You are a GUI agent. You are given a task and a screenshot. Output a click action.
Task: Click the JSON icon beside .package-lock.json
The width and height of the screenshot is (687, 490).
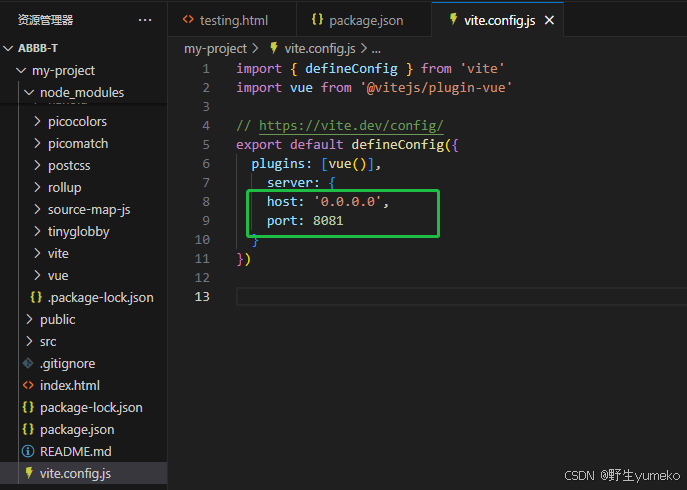click(x=36, y=297)
